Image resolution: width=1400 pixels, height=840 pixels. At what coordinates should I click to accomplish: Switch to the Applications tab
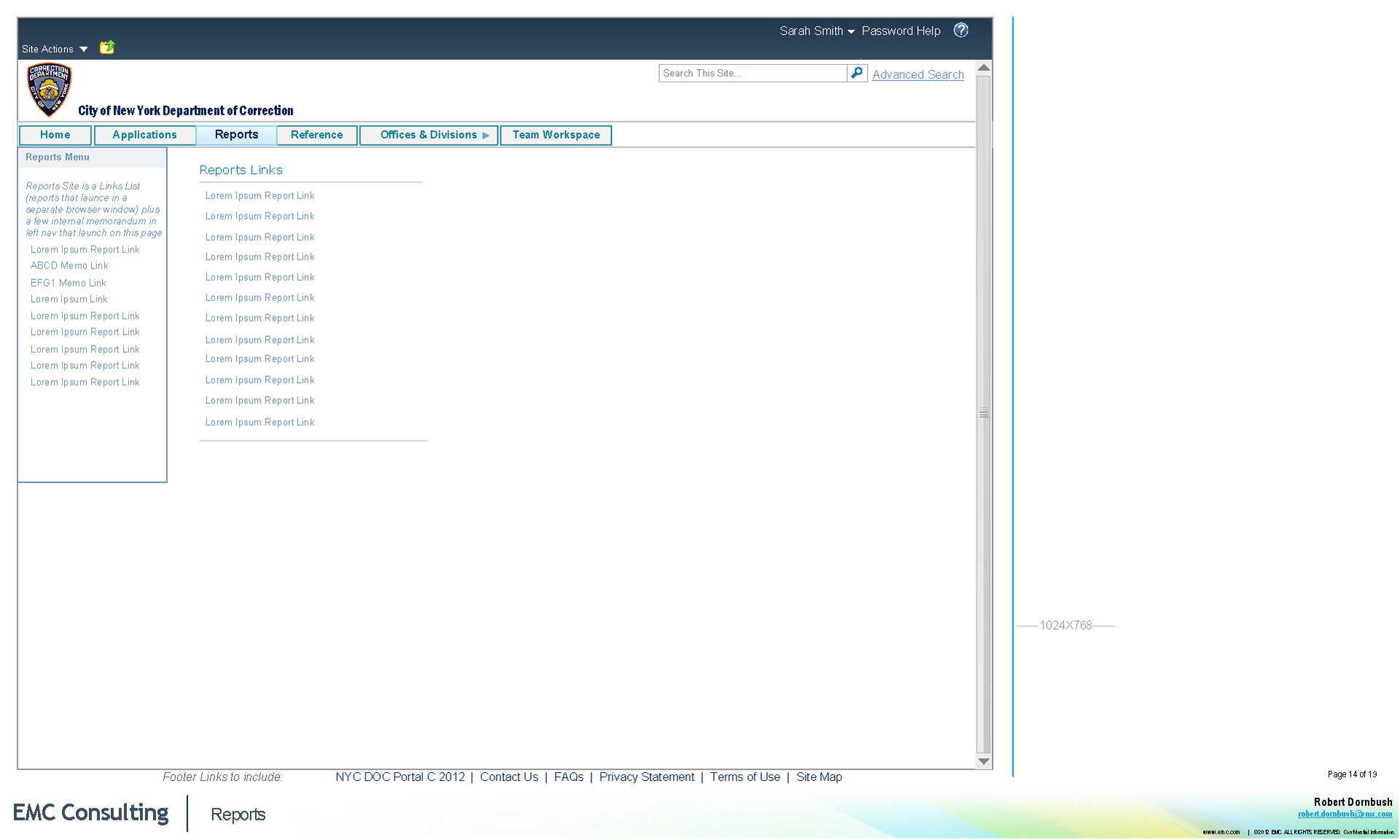(x=144, y=135)
